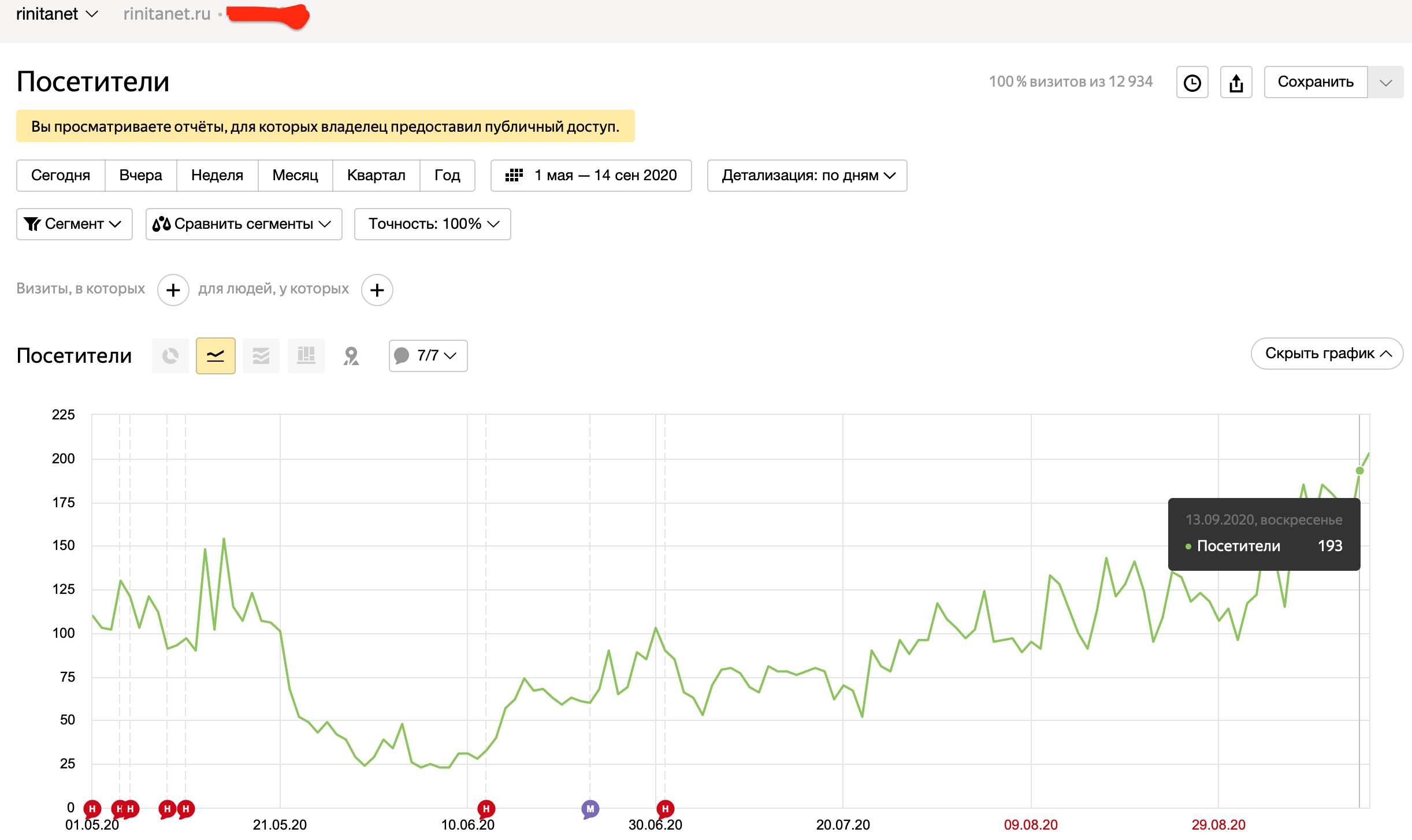Open the 7/7 annotations dropdown
This screenshot has height=840, width=1412.
(x=428, y=356)
